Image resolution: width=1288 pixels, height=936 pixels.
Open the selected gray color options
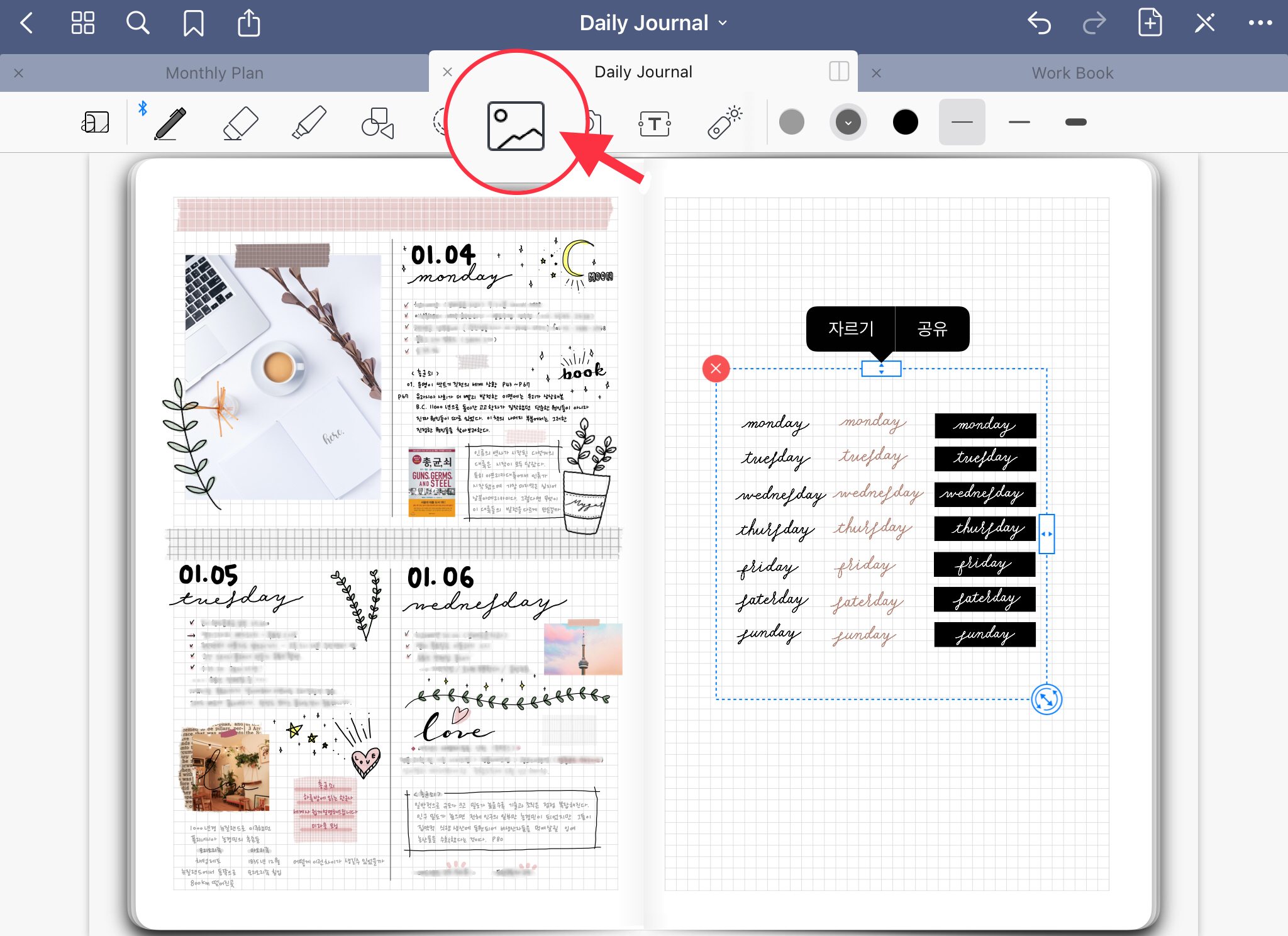click(x=848, y=122)
